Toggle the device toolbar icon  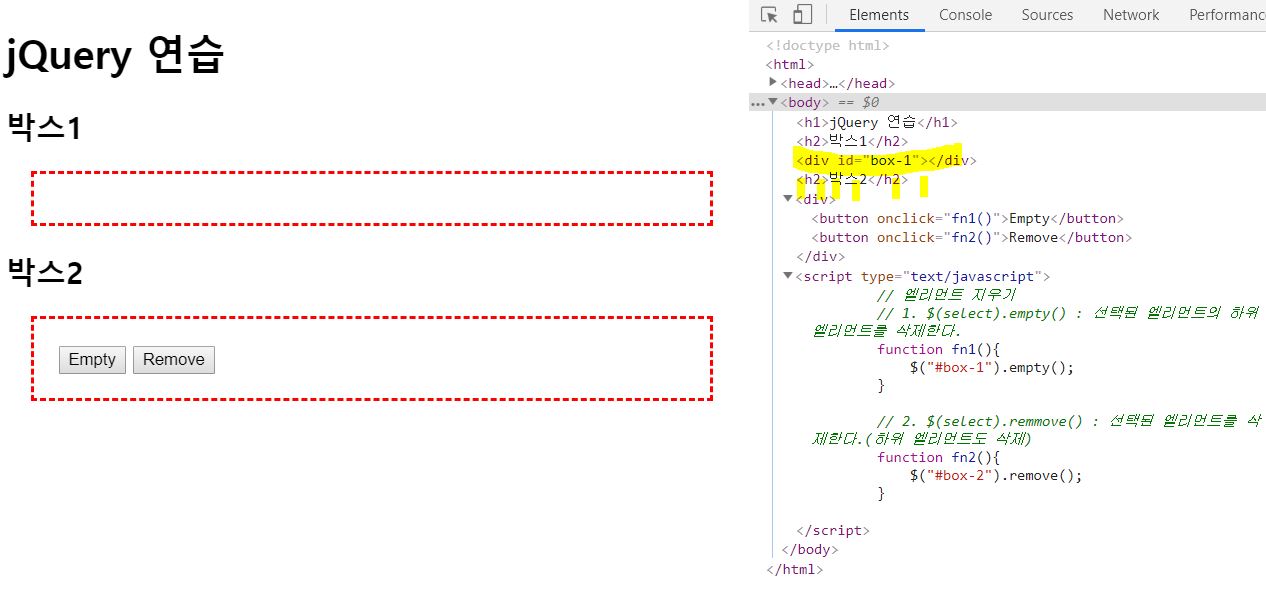pos(802,15)
